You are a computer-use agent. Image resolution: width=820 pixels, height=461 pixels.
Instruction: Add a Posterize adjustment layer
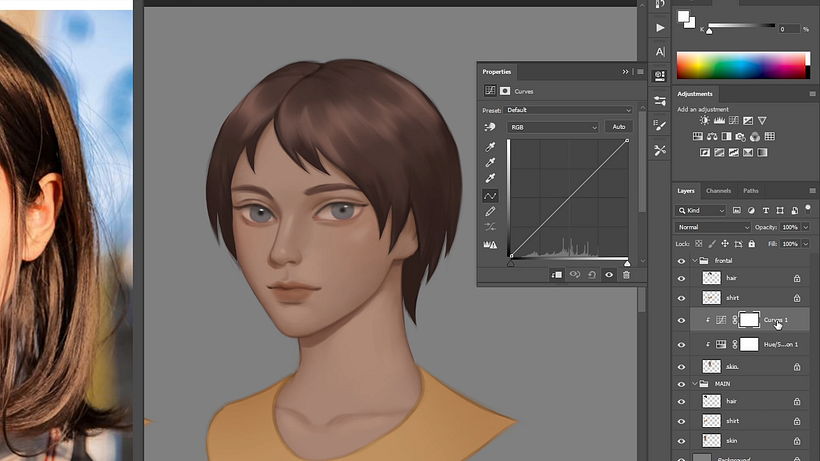point(720,153)
